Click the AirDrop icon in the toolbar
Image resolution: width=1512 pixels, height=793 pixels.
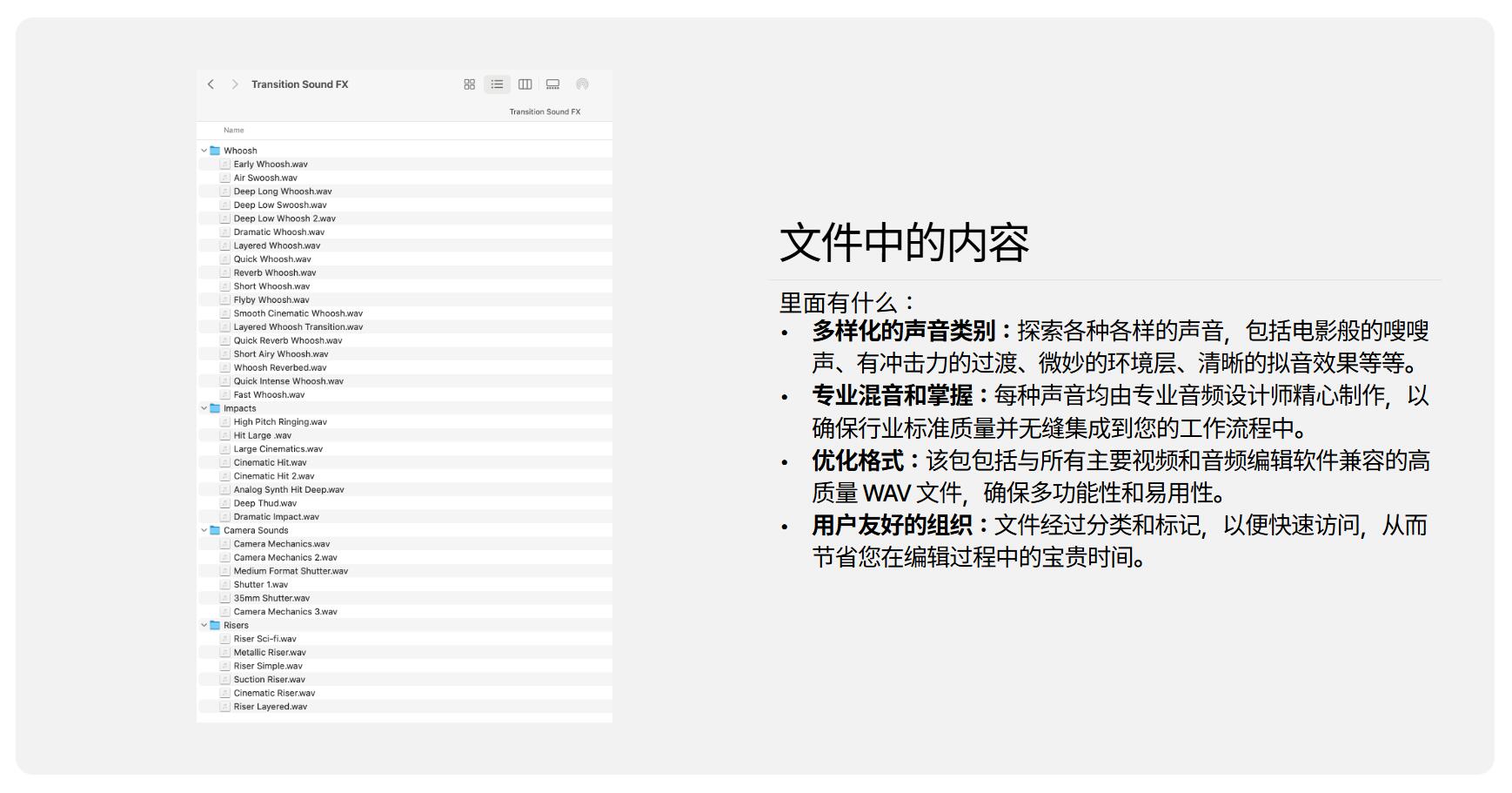582,84
